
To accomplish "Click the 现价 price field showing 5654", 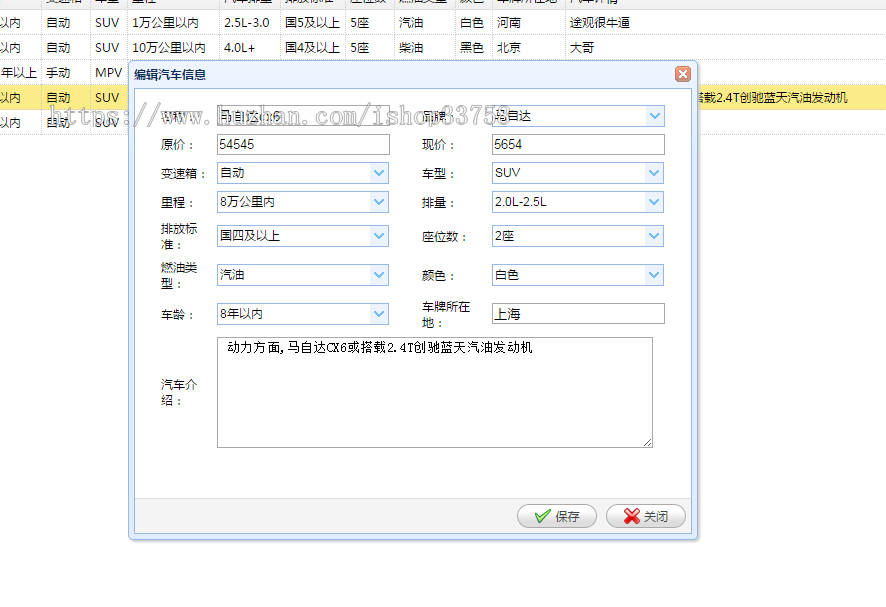I will pos(577,144).
